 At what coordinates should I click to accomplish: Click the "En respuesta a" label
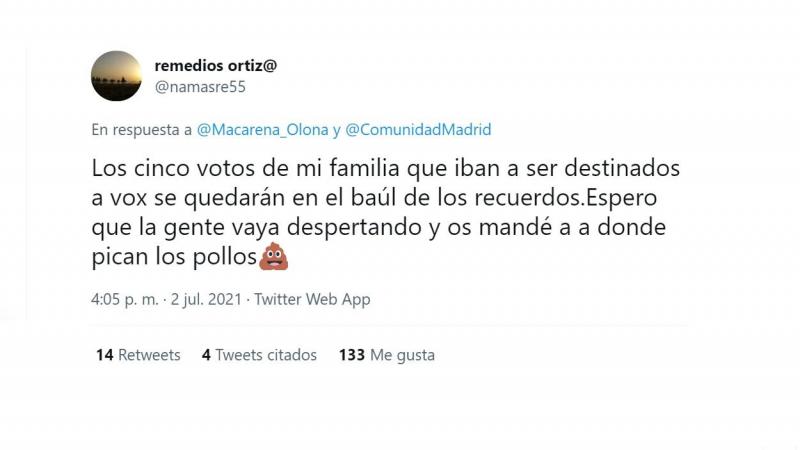coord(141,130)
